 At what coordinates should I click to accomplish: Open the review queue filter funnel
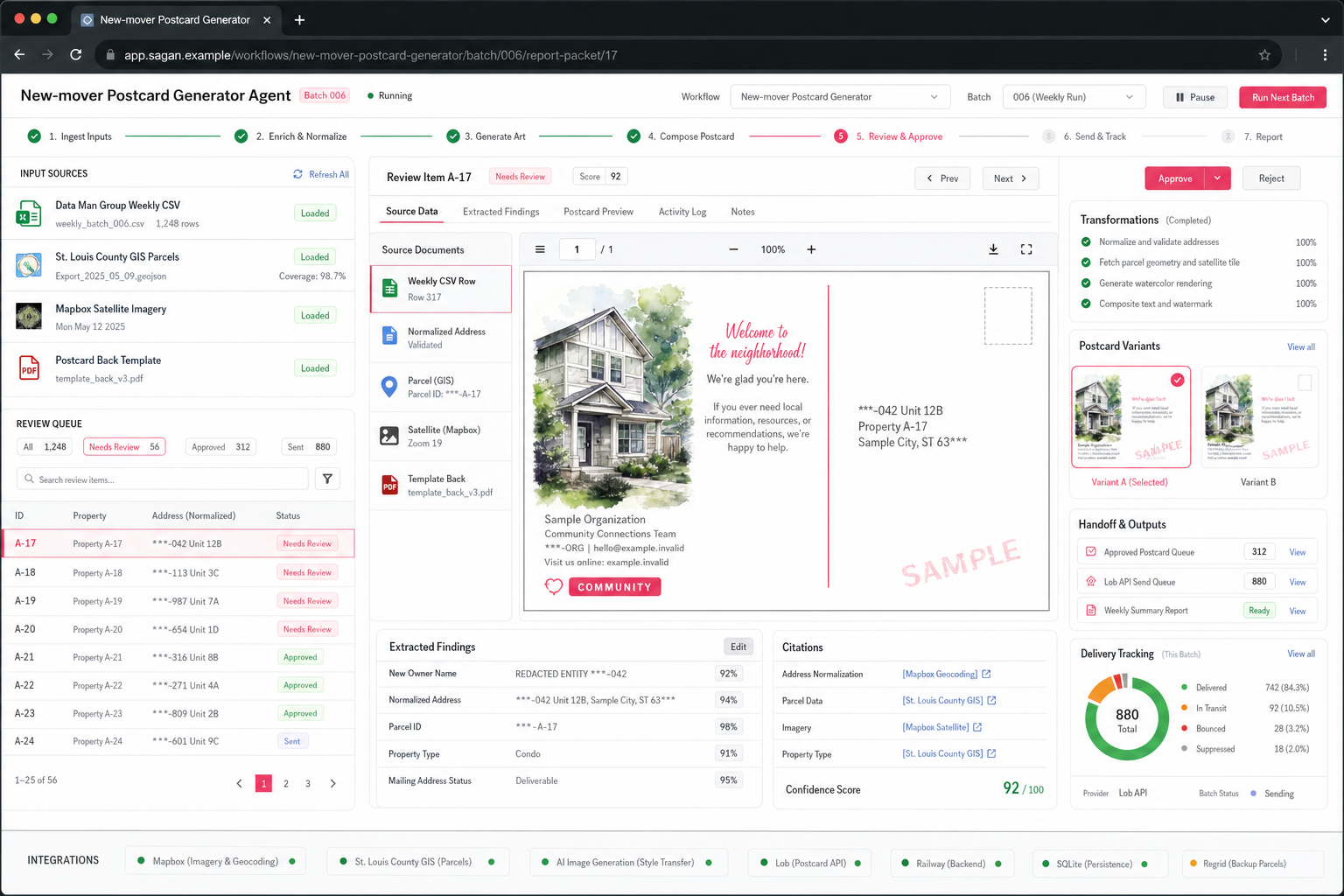pyautogui.click(x=327, y=479)
